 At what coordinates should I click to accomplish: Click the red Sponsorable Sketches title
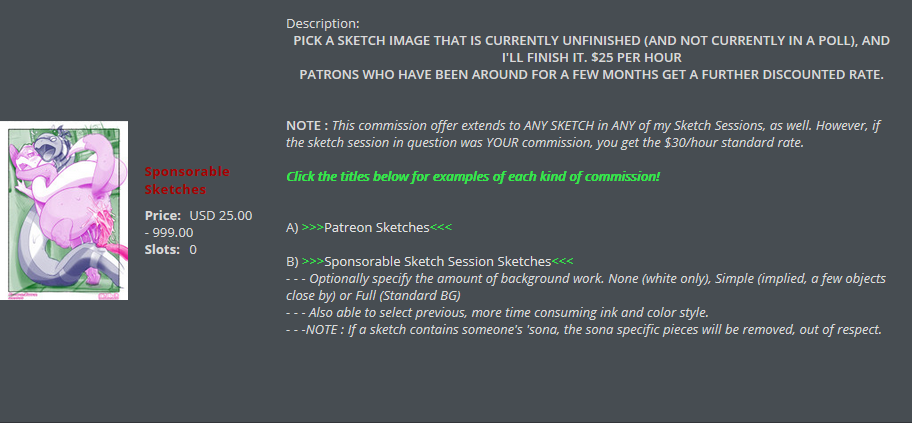click(x=187, y=180)
